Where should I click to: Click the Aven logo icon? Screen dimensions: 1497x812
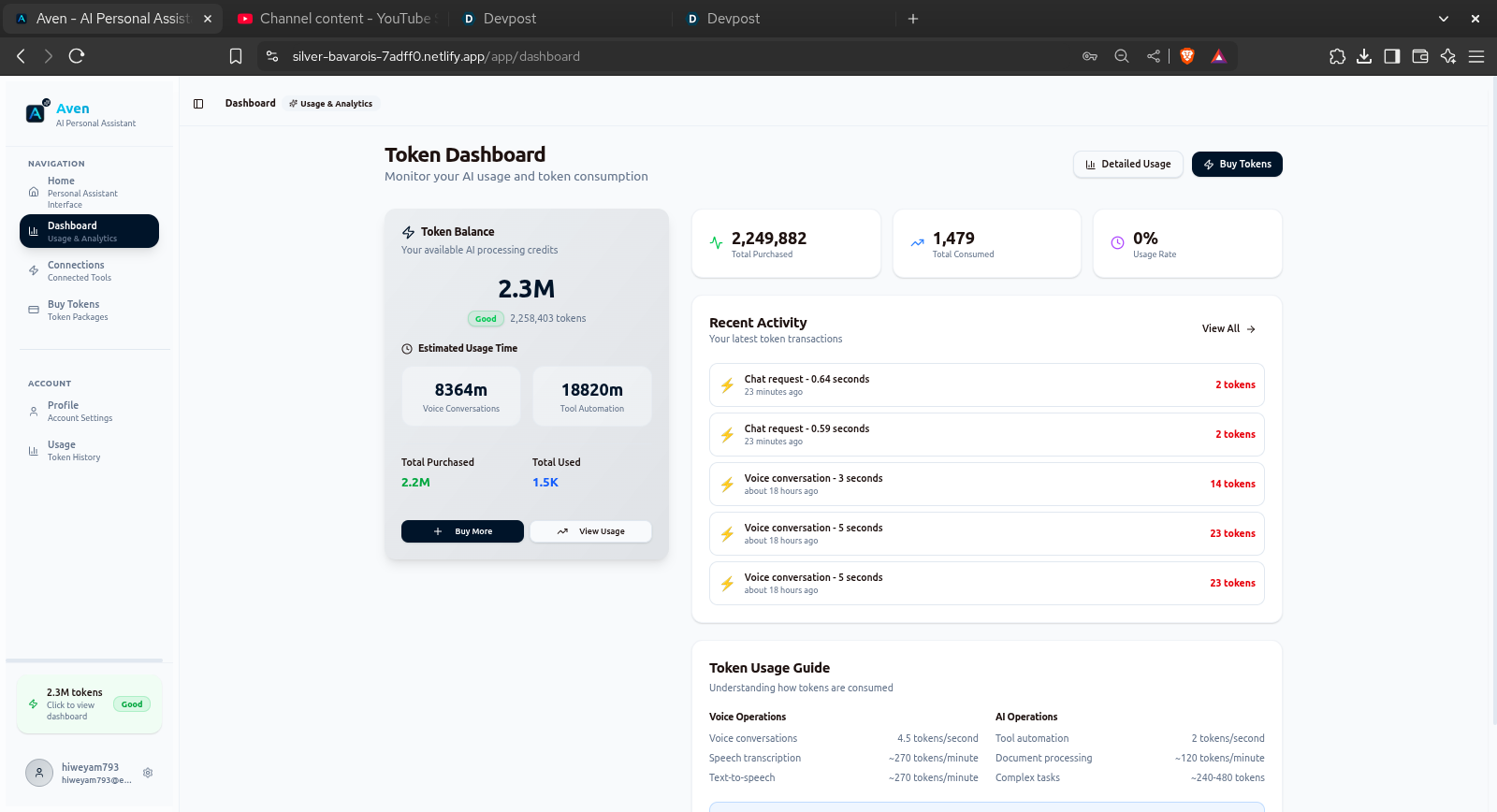(x=36, y=112)
